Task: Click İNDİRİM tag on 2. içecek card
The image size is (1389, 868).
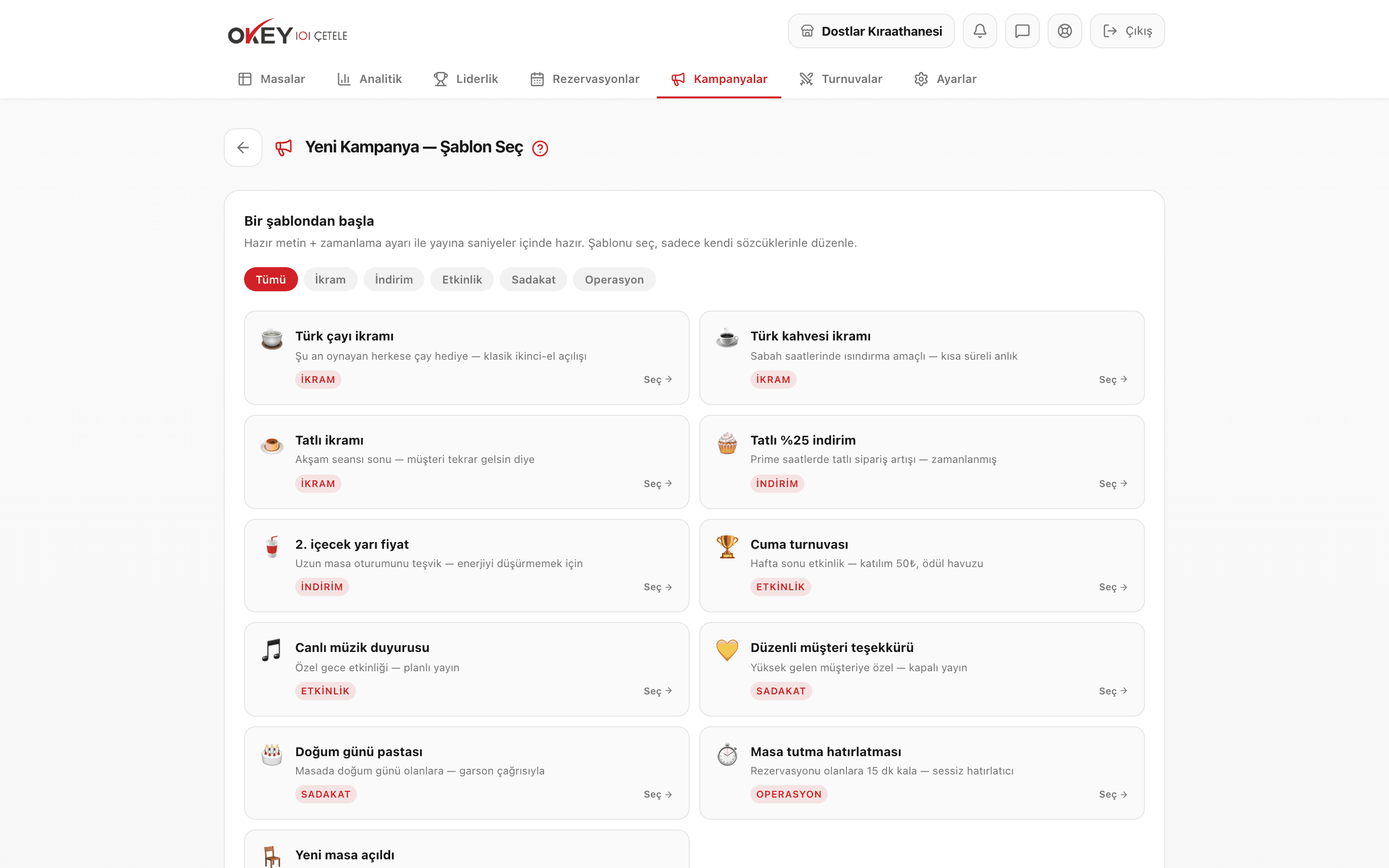Action: [322, 587]
